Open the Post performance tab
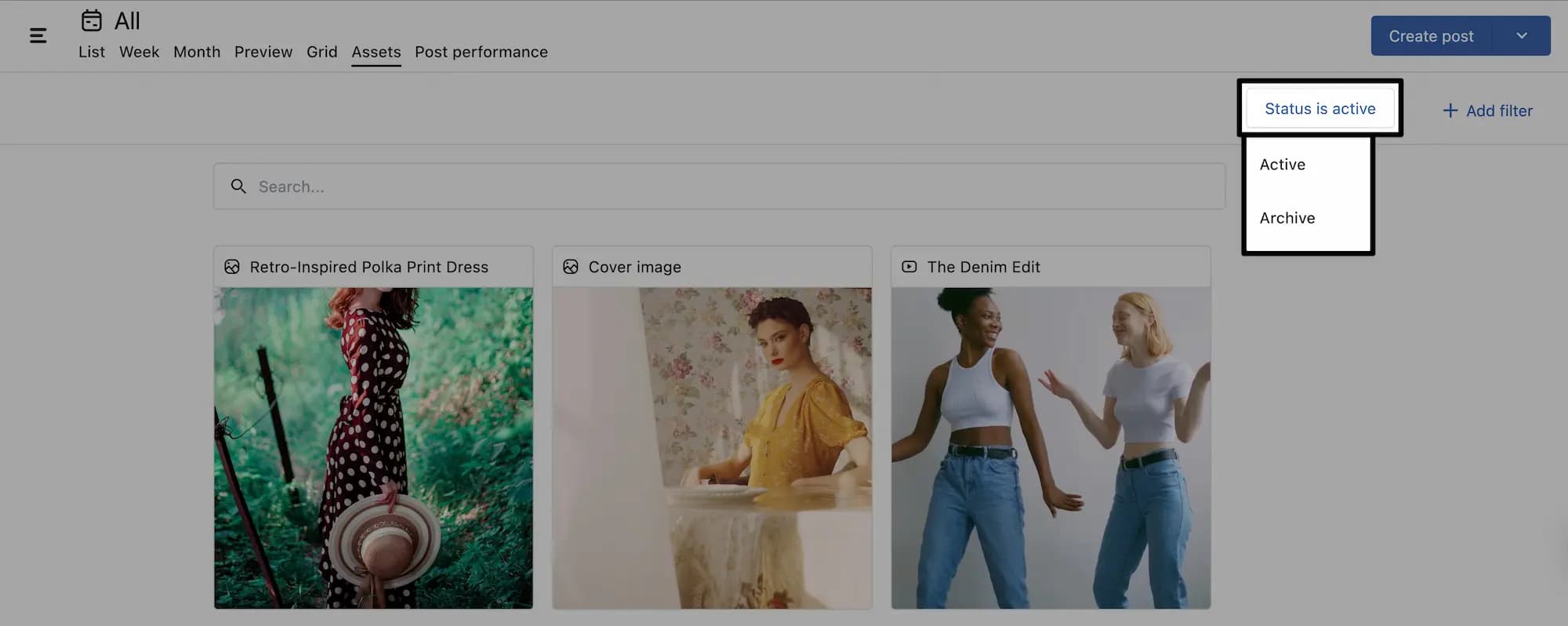1568x626 pixels. click(481, 52)
